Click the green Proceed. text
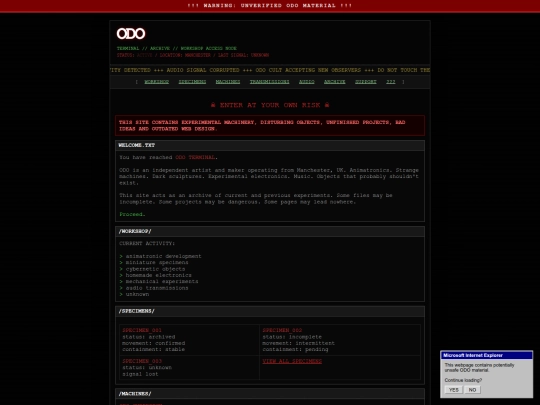This screenshot has height=405, width=540. (132, 214)
